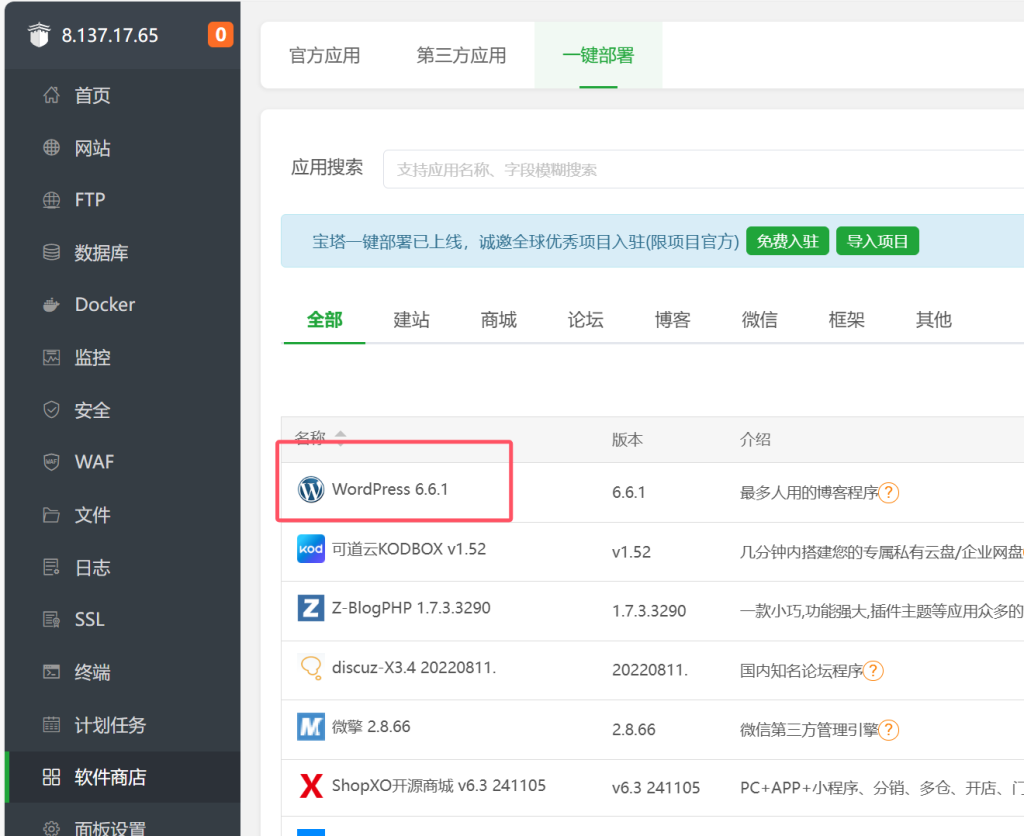The image size is (1024, 836).
Task: Click version cell v6.3 241105
Action: (x=656, y=788)
